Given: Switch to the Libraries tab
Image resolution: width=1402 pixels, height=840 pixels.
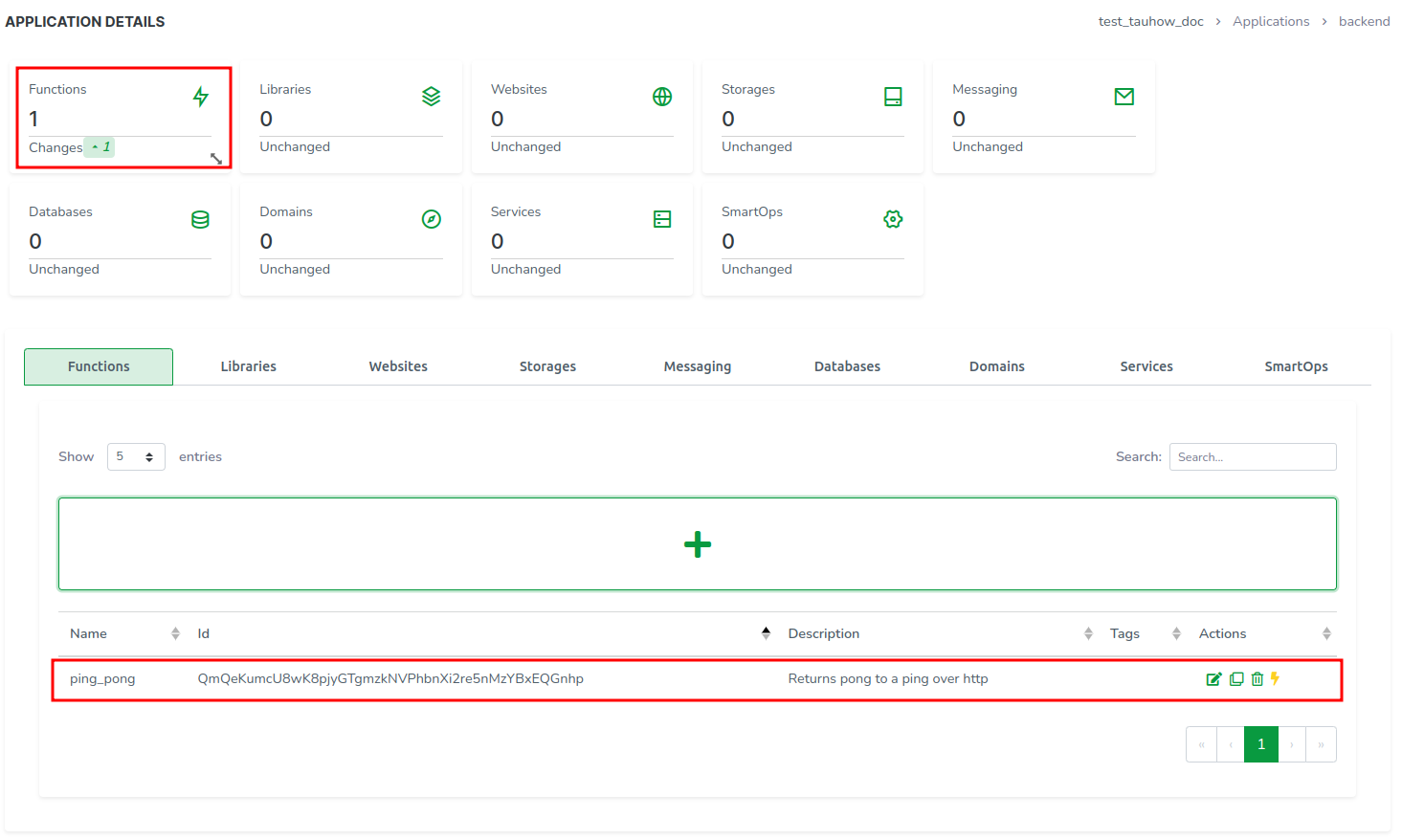Looking at the screenshot, I should (x=248, y=366).
